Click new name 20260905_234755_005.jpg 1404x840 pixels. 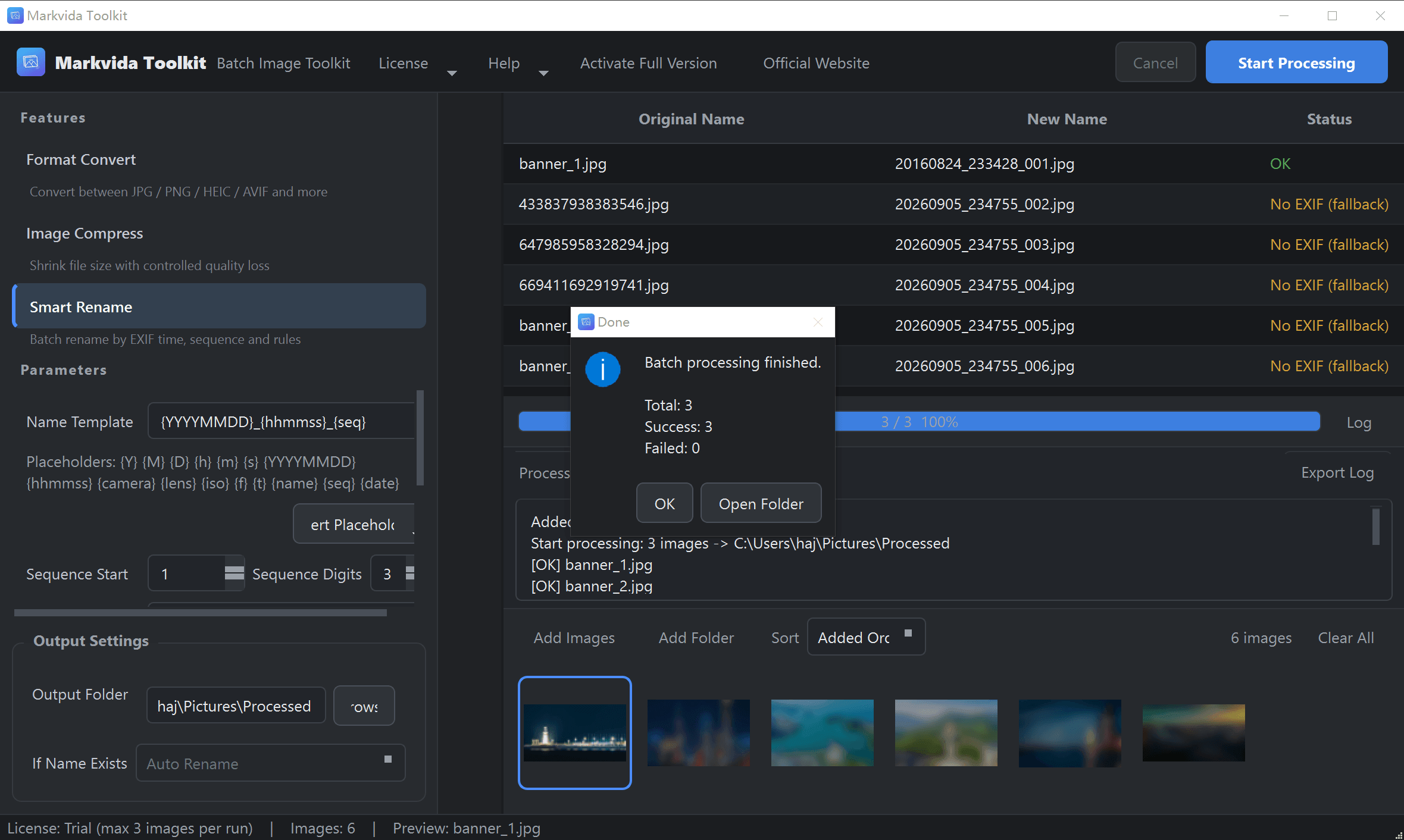pos(984,325)
